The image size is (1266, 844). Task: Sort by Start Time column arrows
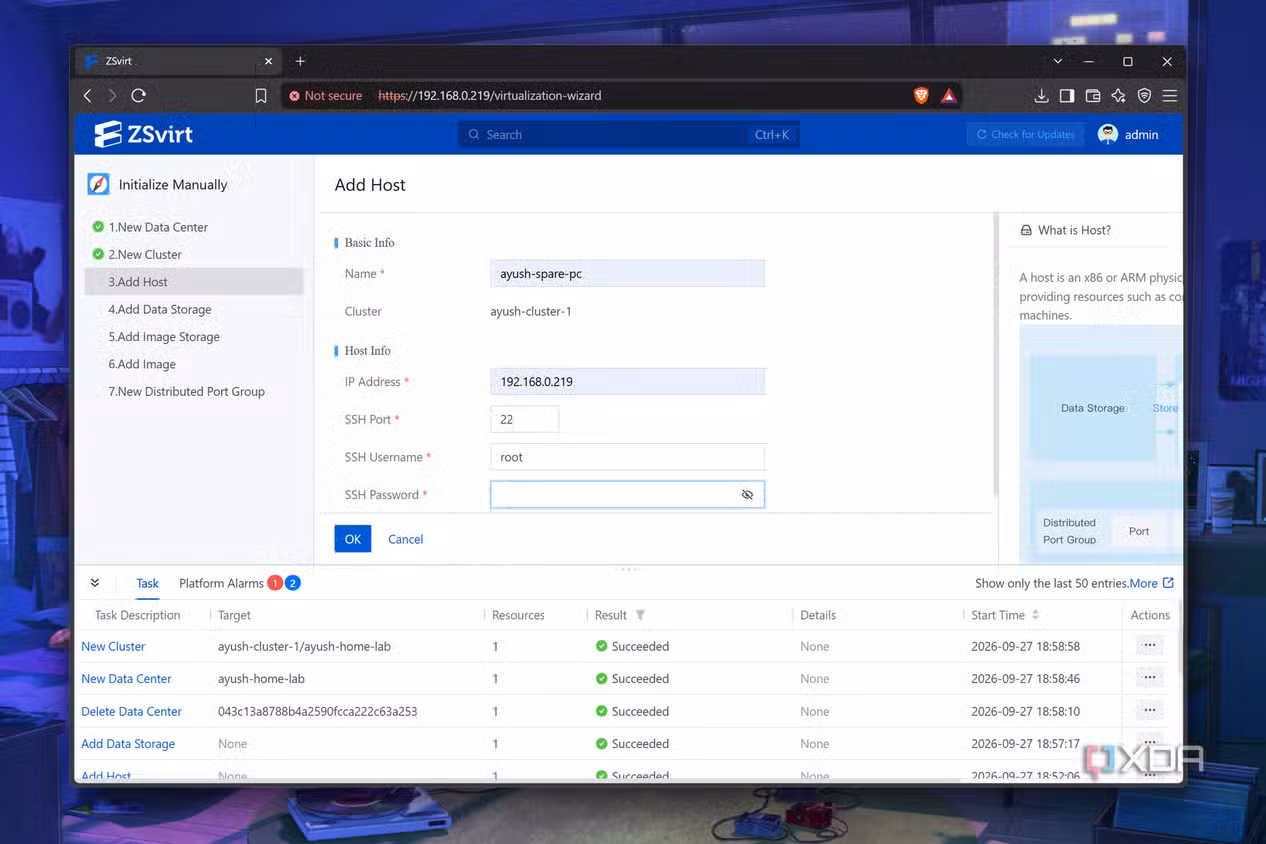click(x=1035, y=615)
